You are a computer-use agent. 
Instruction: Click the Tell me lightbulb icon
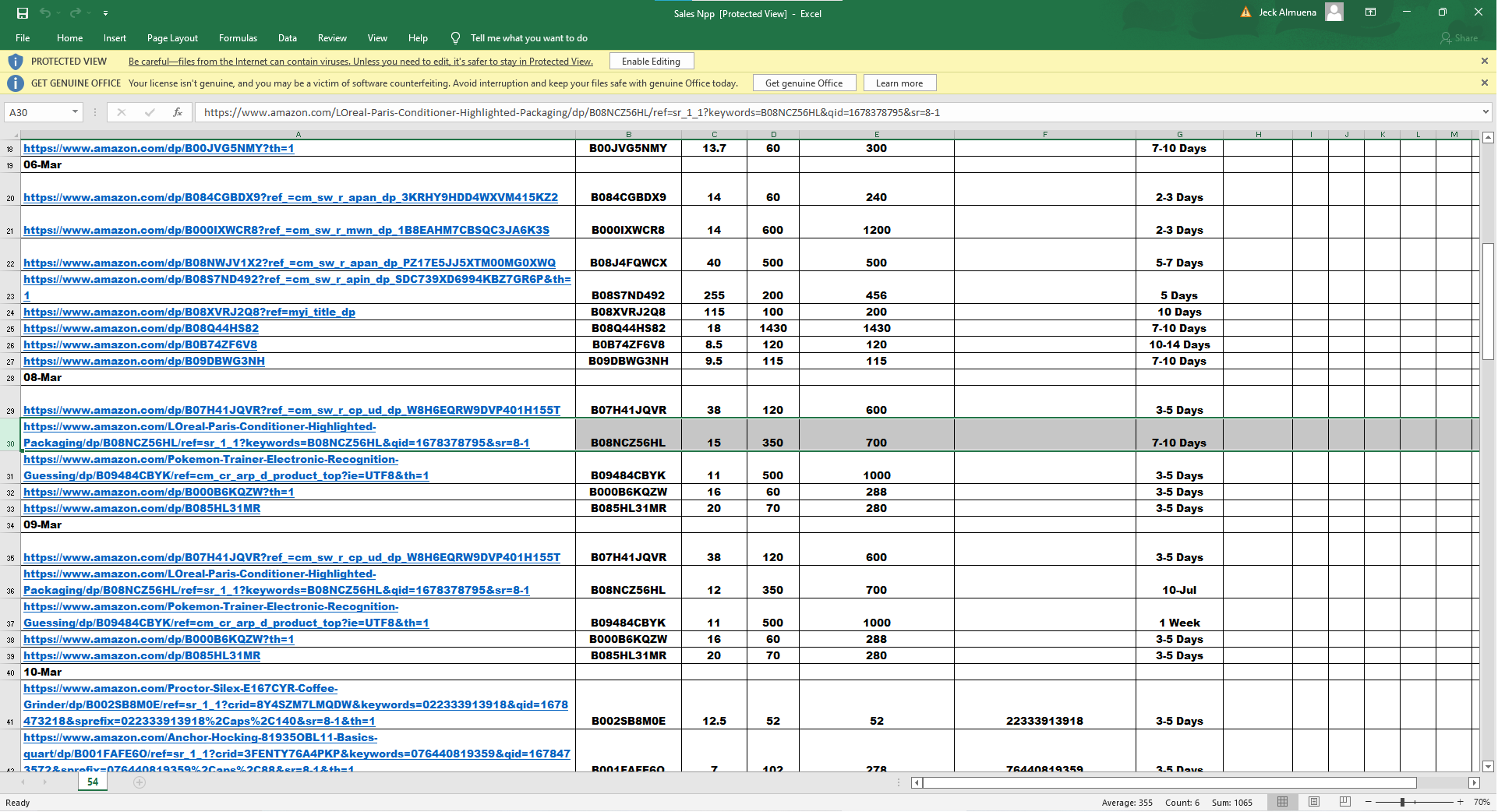click(x=455, y=38)
